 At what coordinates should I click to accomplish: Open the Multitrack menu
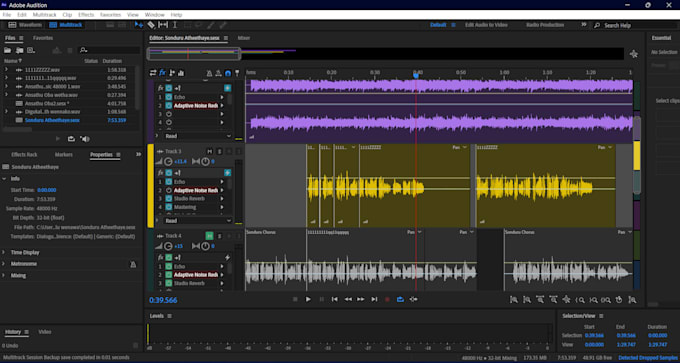(45, 15)
